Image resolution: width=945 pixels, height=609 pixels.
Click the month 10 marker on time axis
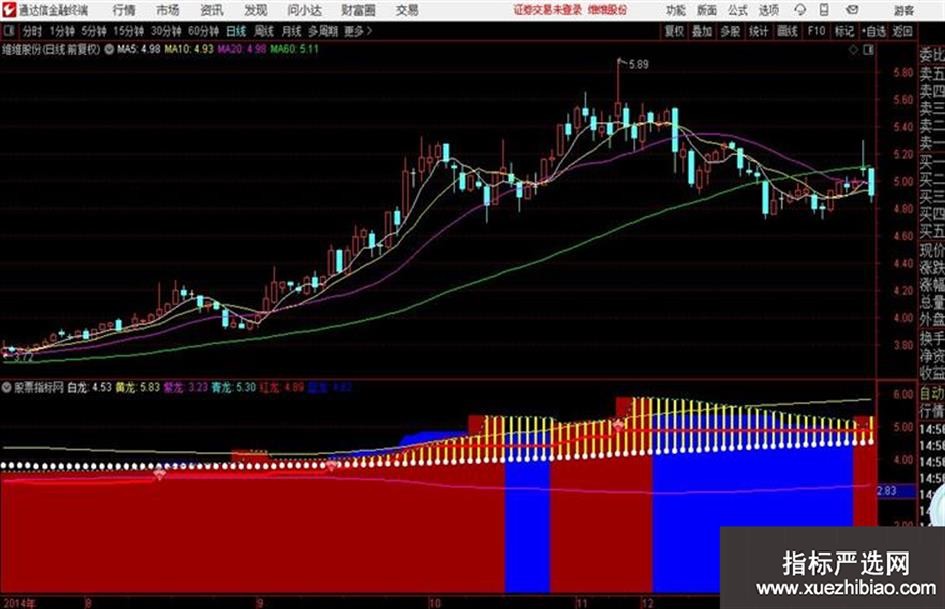pyautogui.click(x=435, y=603)
